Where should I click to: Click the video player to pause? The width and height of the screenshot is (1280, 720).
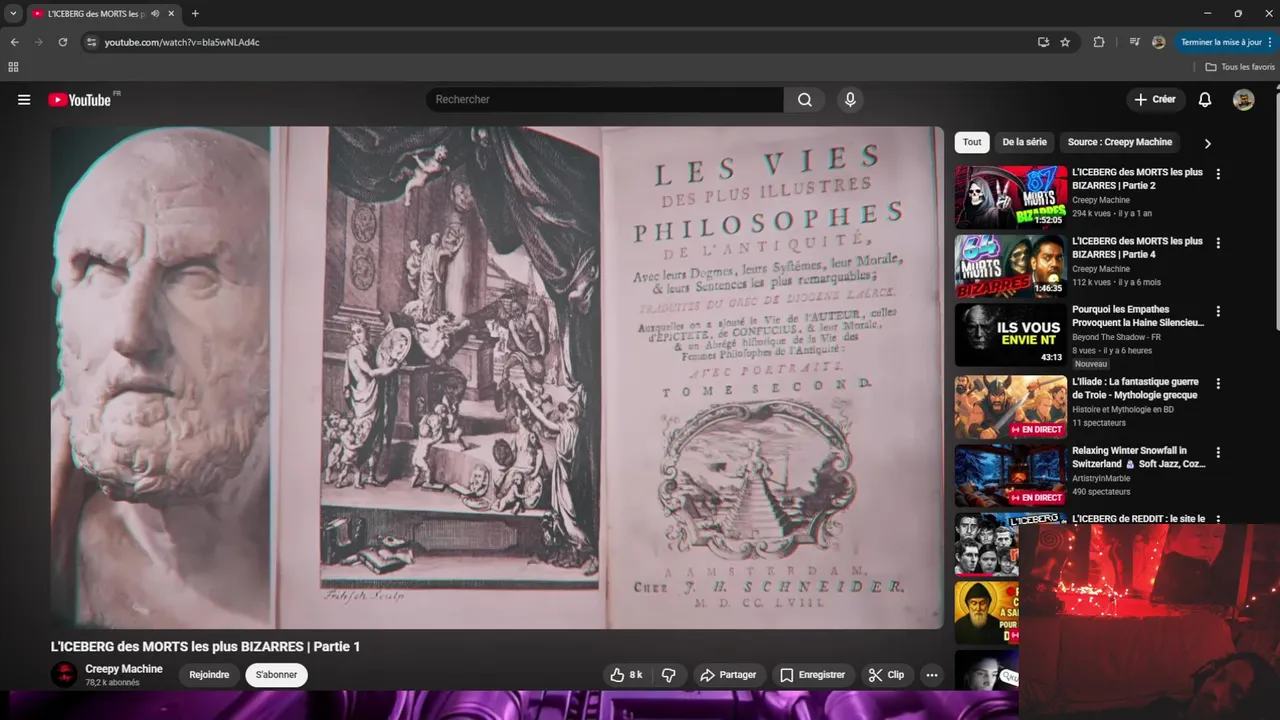(x=497, y=377)
